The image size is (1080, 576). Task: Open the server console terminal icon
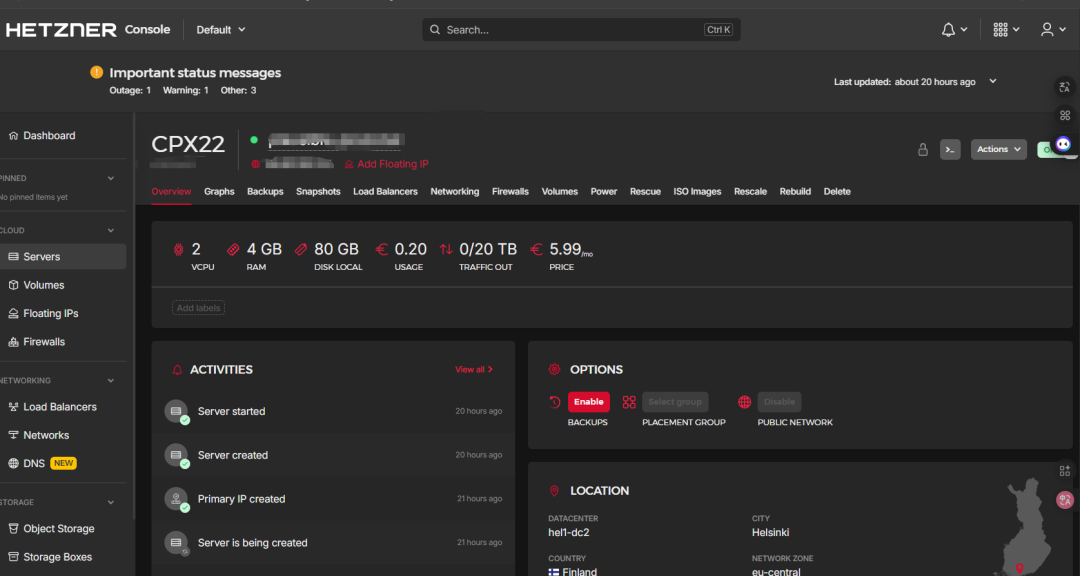[x=950, y=150]
